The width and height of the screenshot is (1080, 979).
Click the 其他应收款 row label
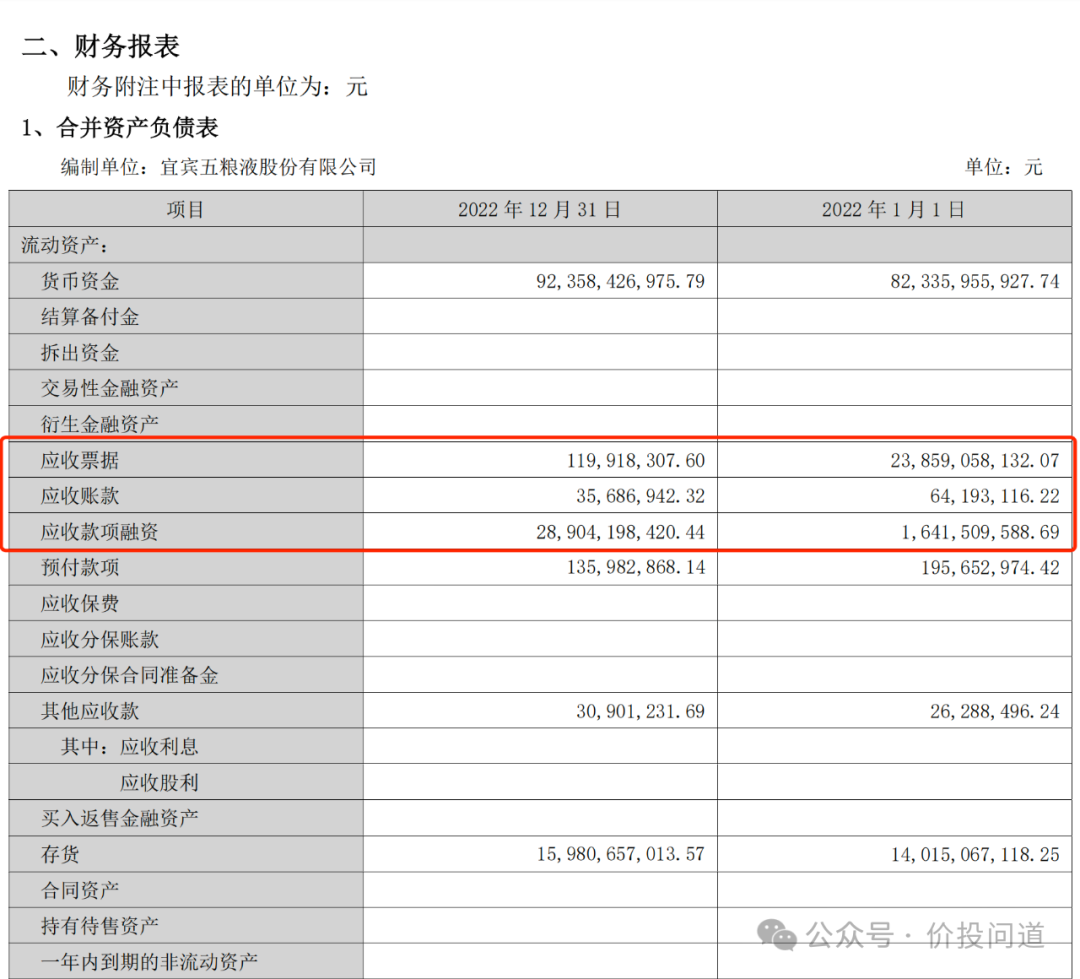(x=90, y=710)
